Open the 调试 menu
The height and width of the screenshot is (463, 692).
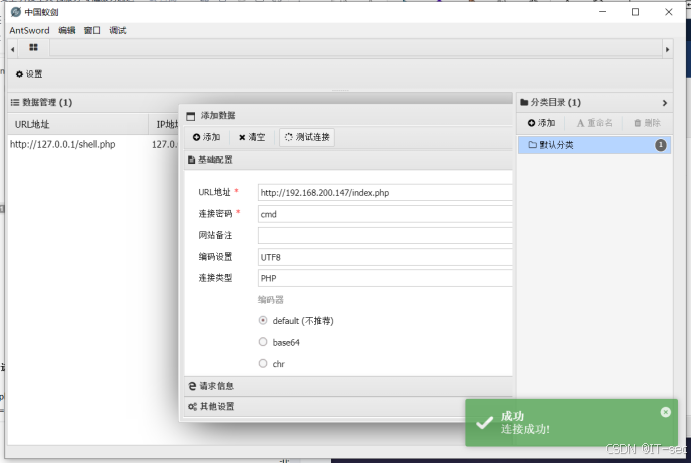(118, 30)
